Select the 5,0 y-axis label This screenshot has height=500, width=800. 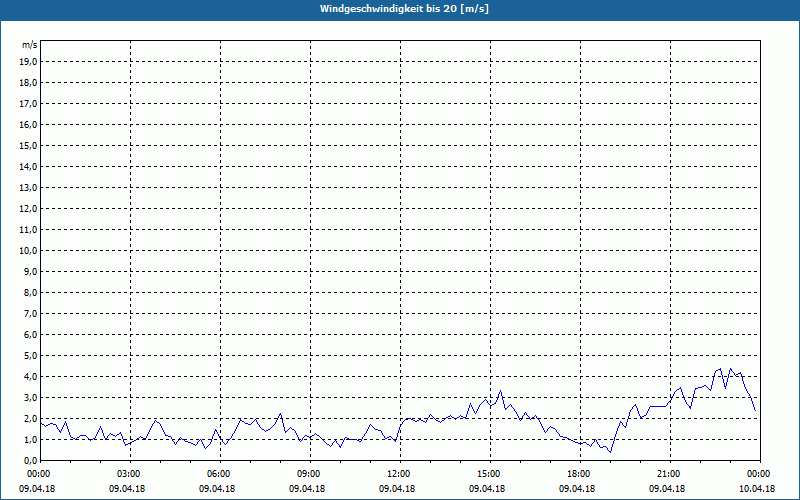(x=30, y=356)
